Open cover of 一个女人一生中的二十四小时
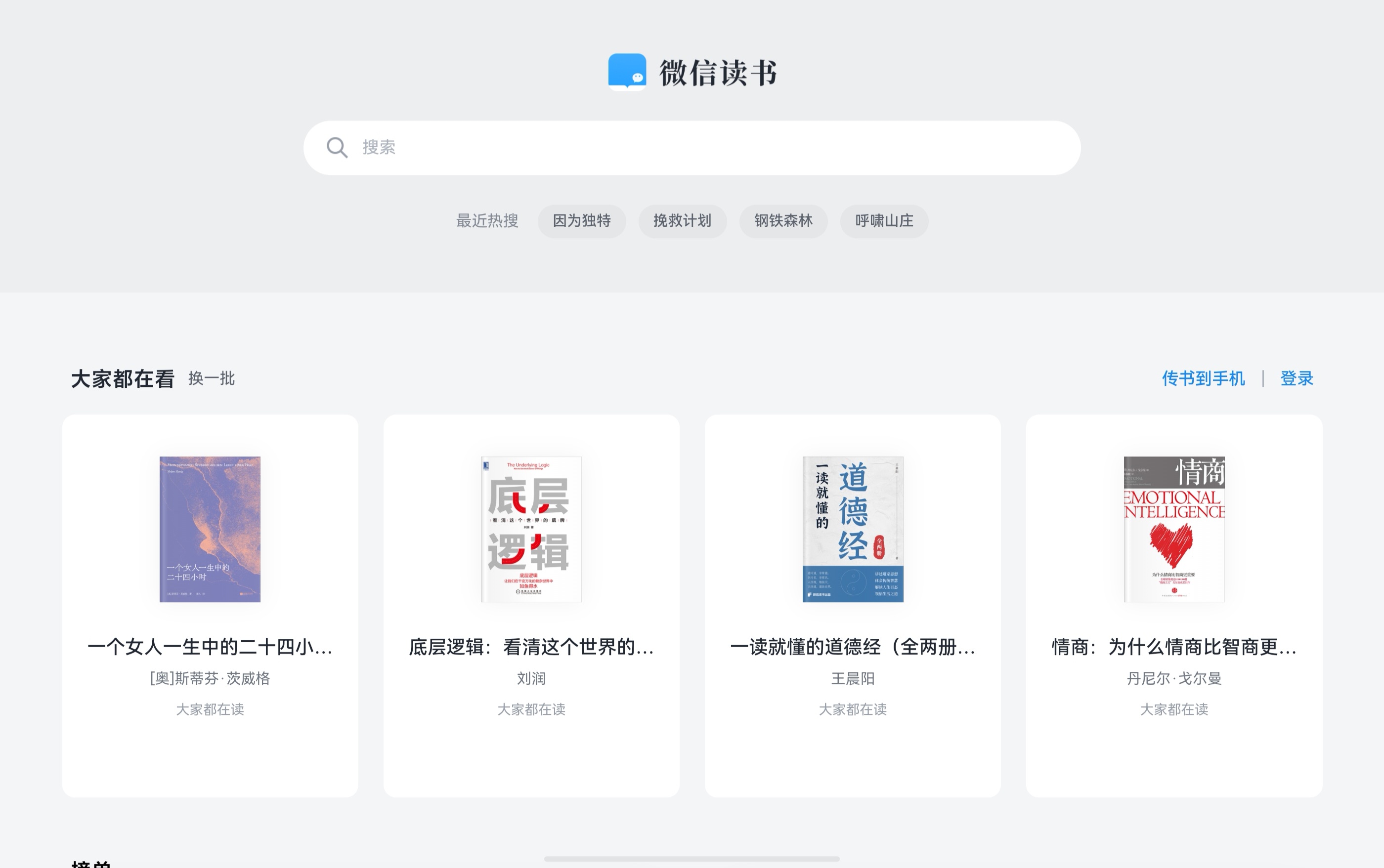This screenshot has height=868, width=1384. click(x=210, y=529)
